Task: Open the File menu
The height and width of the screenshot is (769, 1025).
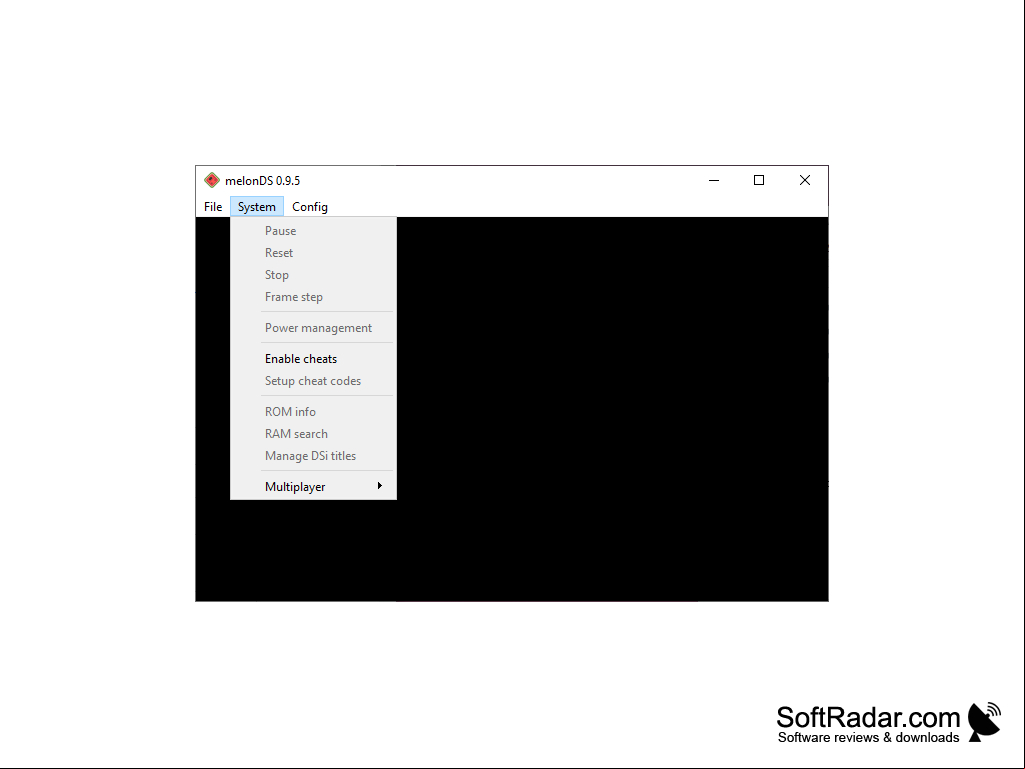Action: coord(212,207)
